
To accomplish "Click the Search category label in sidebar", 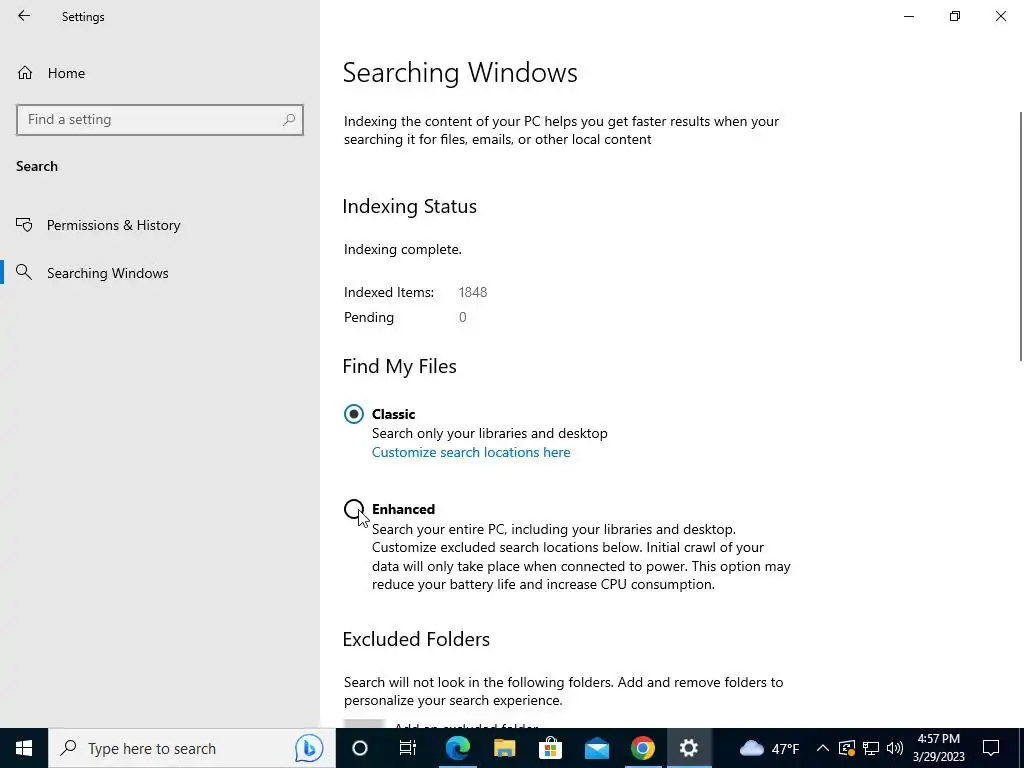I will coord(37,167).
